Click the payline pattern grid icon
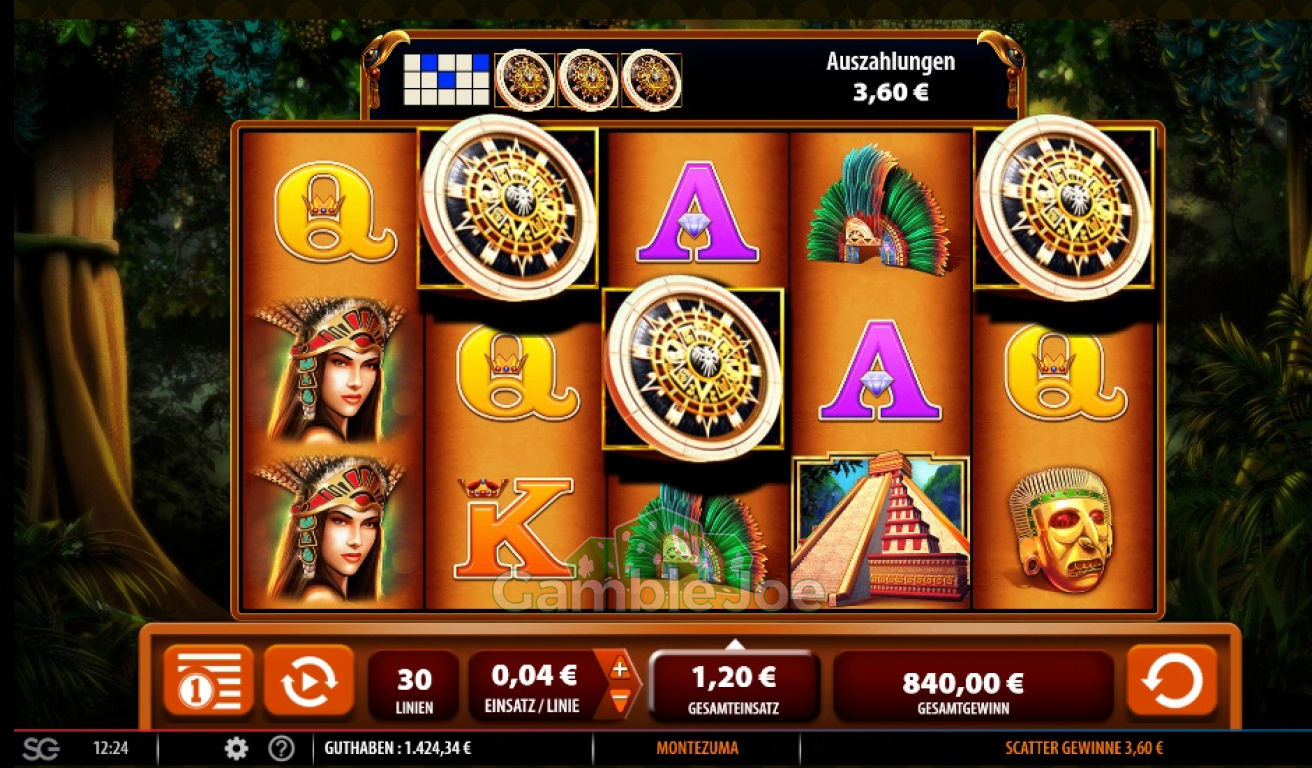This screenshot has height=768, width=1312. point(446,80)
